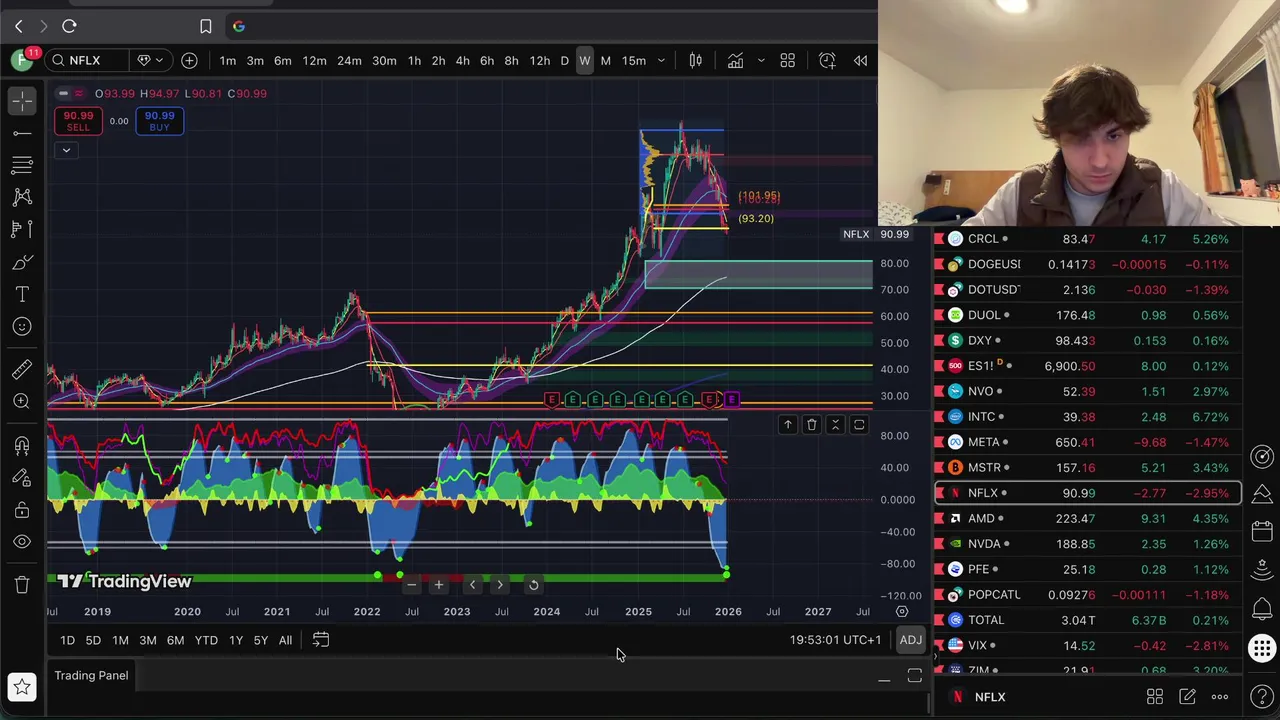1280x720 pixels.
Task: Select the D daily interval
Action: 564,61
